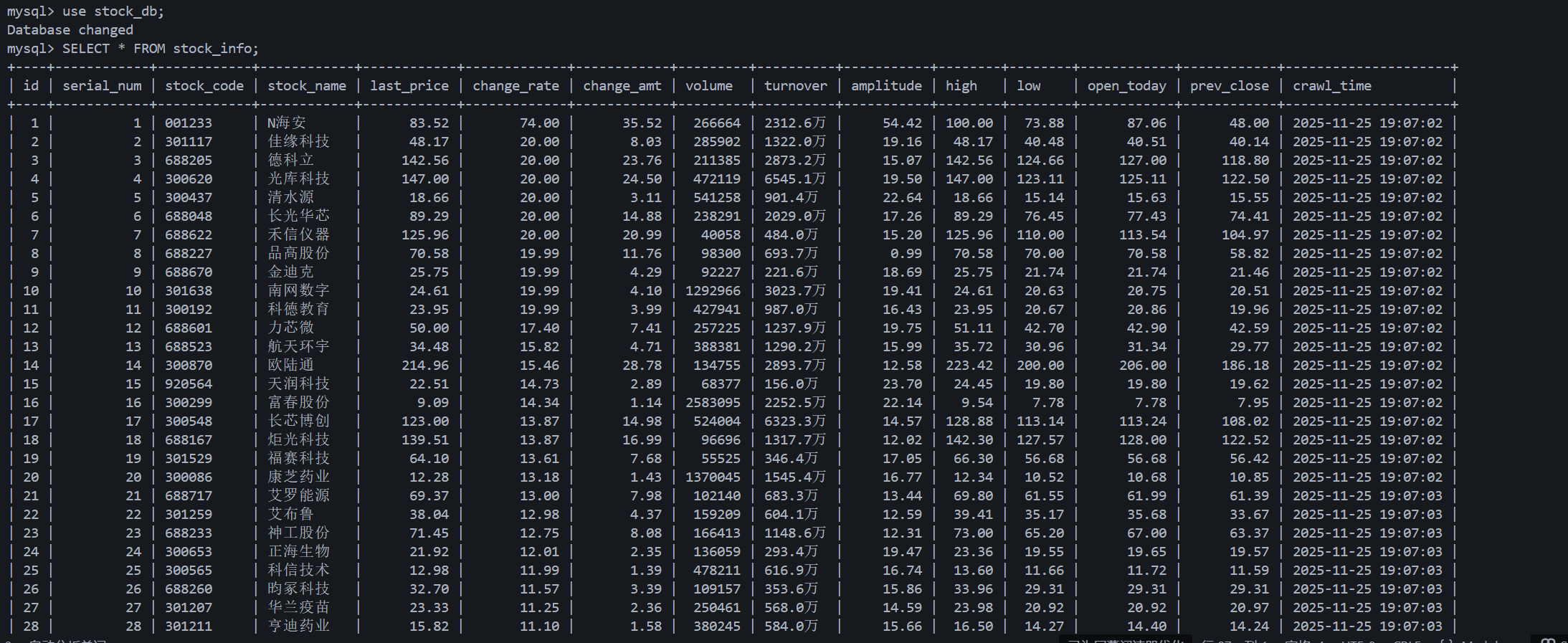The width and height of the screenshot is (1568, 643).
Task: Select the stock name '清水源'
Action: click(x=291, y=198)
